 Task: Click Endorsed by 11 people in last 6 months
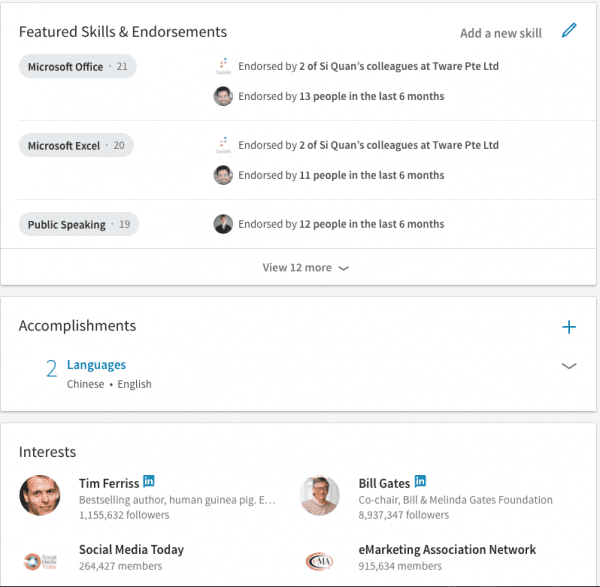pyautogui.click(x=341, y=175)
